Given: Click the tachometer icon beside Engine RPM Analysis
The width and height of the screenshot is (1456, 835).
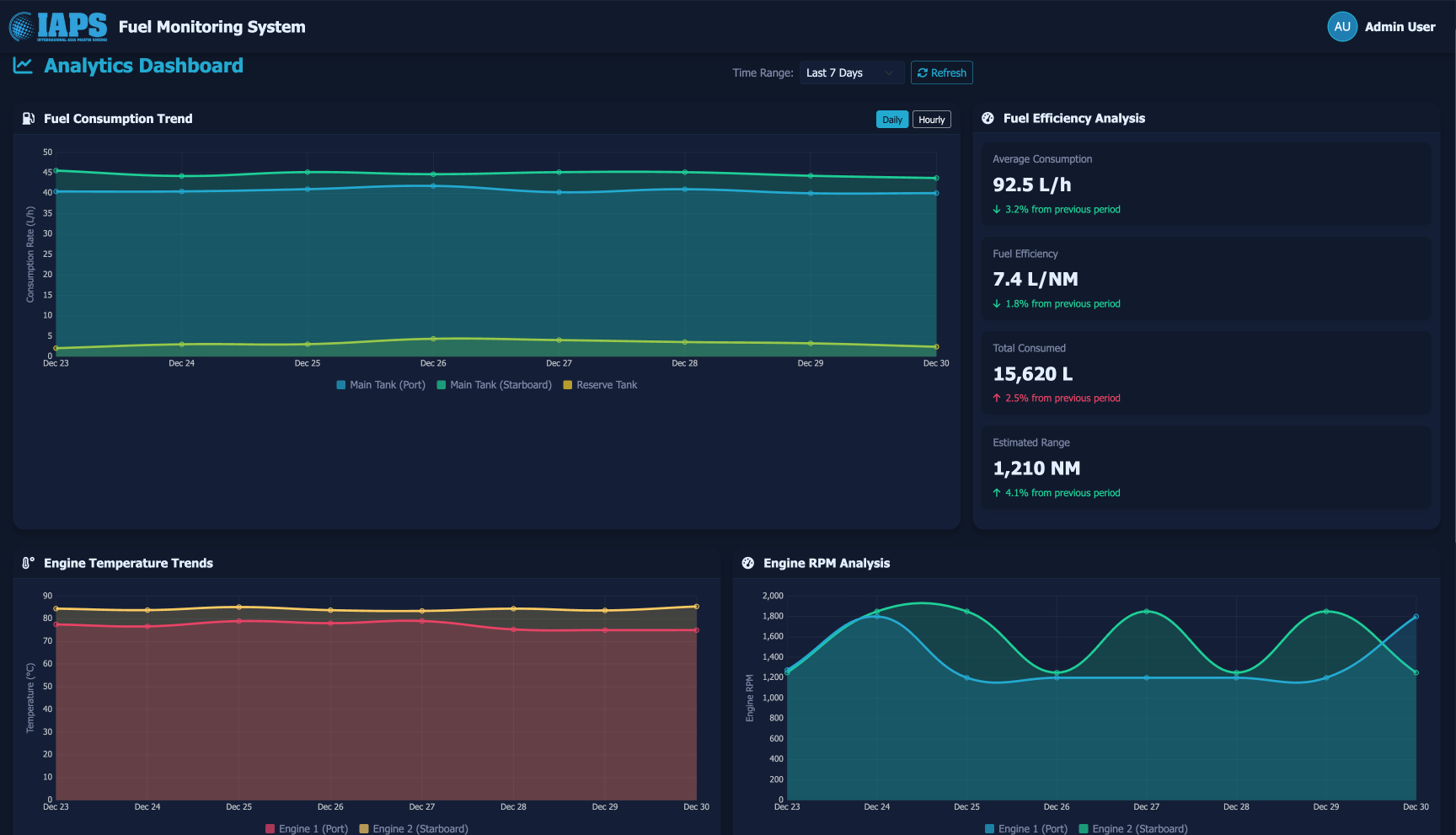Looking at the screenshot, I should coord(747,563).
